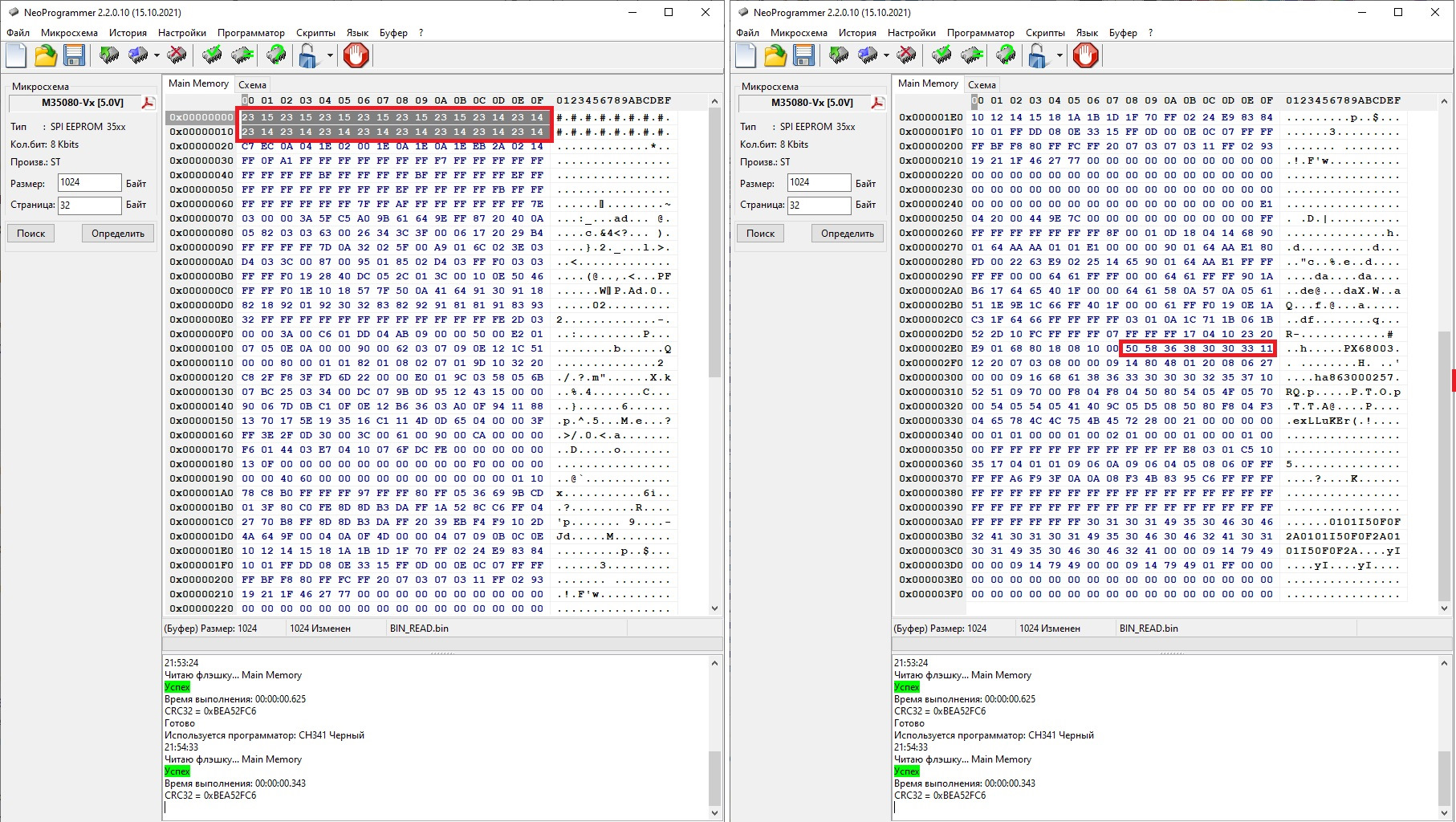Open a file in the left window
Viewport: 1456px width, 822px height.
(46, 55)
